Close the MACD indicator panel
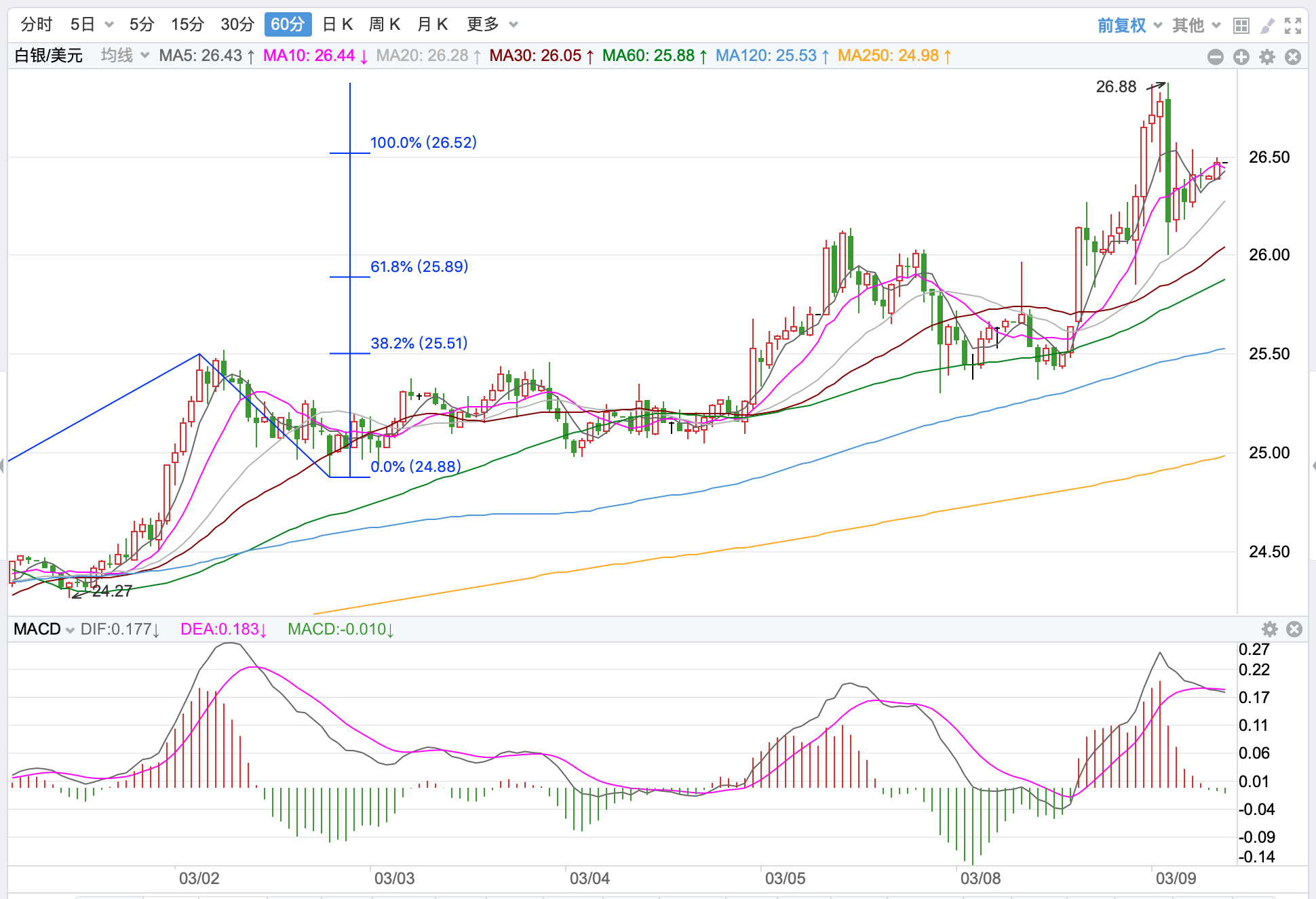The width and height of the screenshot is (1316, 899). click(1294, 629)
